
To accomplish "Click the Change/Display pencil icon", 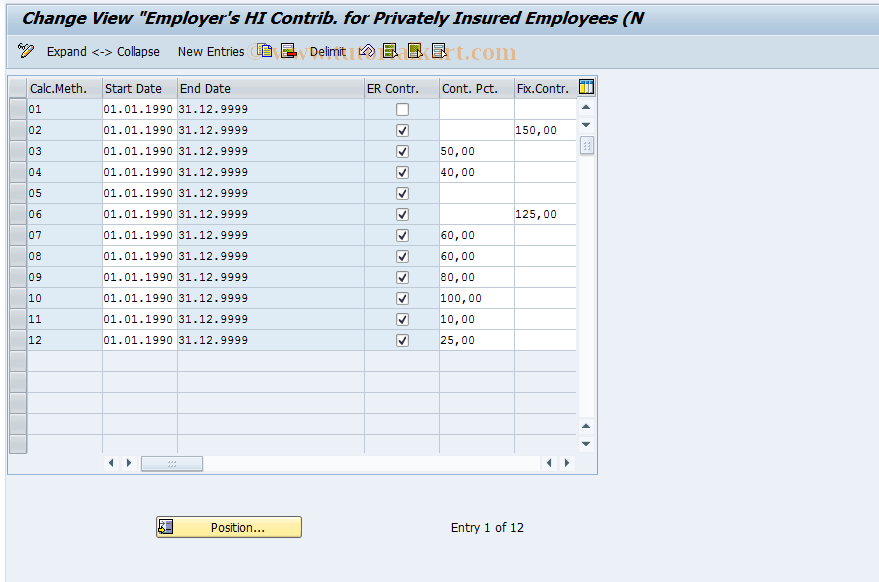I will (24, 51).
